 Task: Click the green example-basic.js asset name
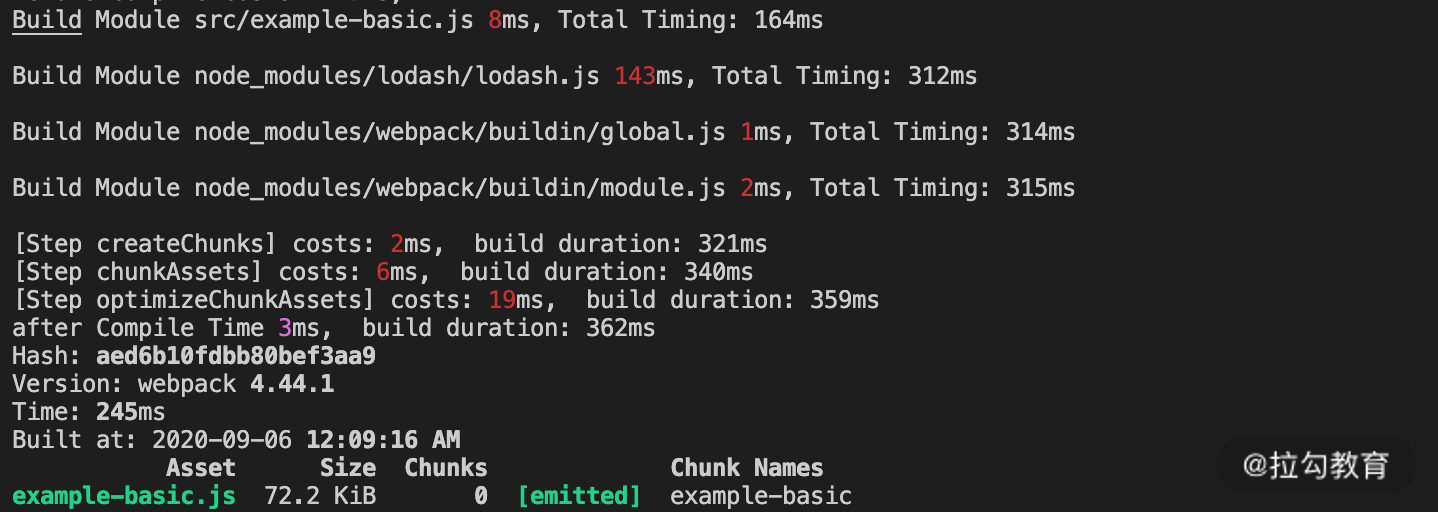coord(124,496)
